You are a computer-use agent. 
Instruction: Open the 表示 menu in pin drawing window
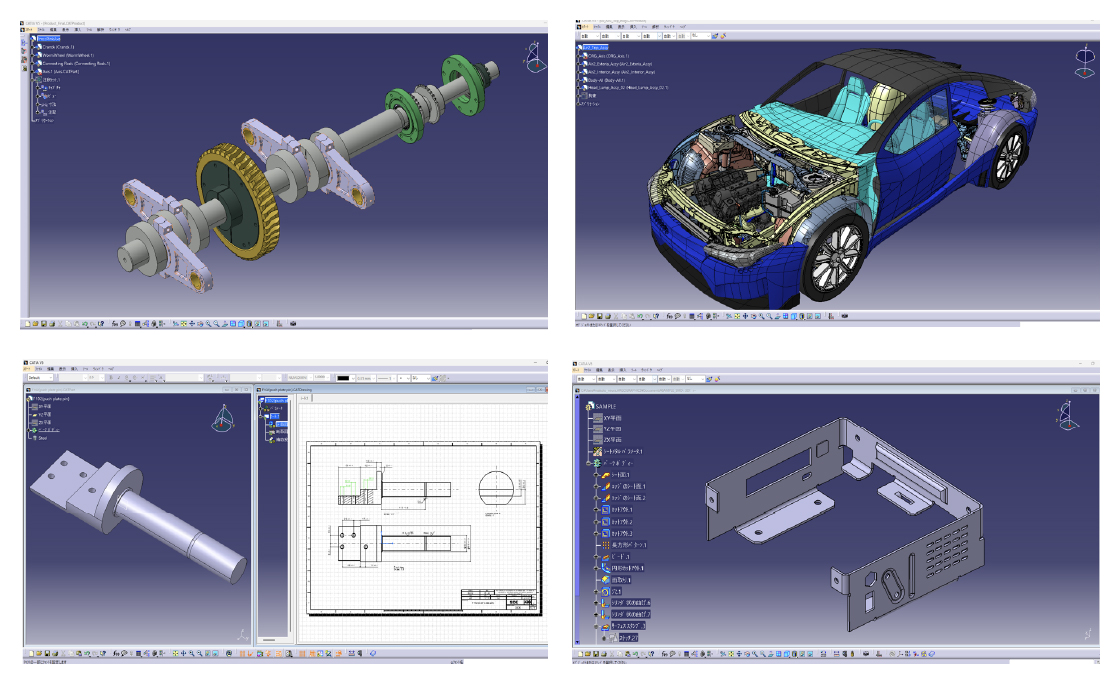click(62, 369)
